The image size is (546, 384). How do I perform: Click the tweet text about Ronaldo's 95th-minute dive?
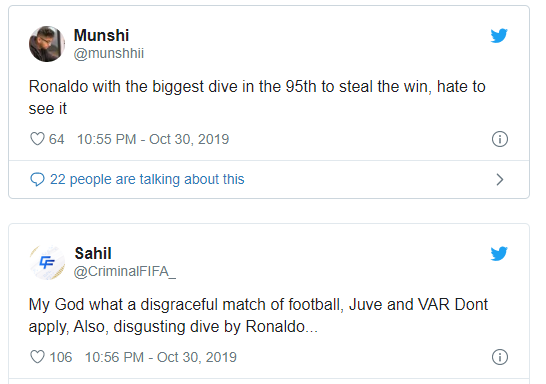(x=257, y=97)
